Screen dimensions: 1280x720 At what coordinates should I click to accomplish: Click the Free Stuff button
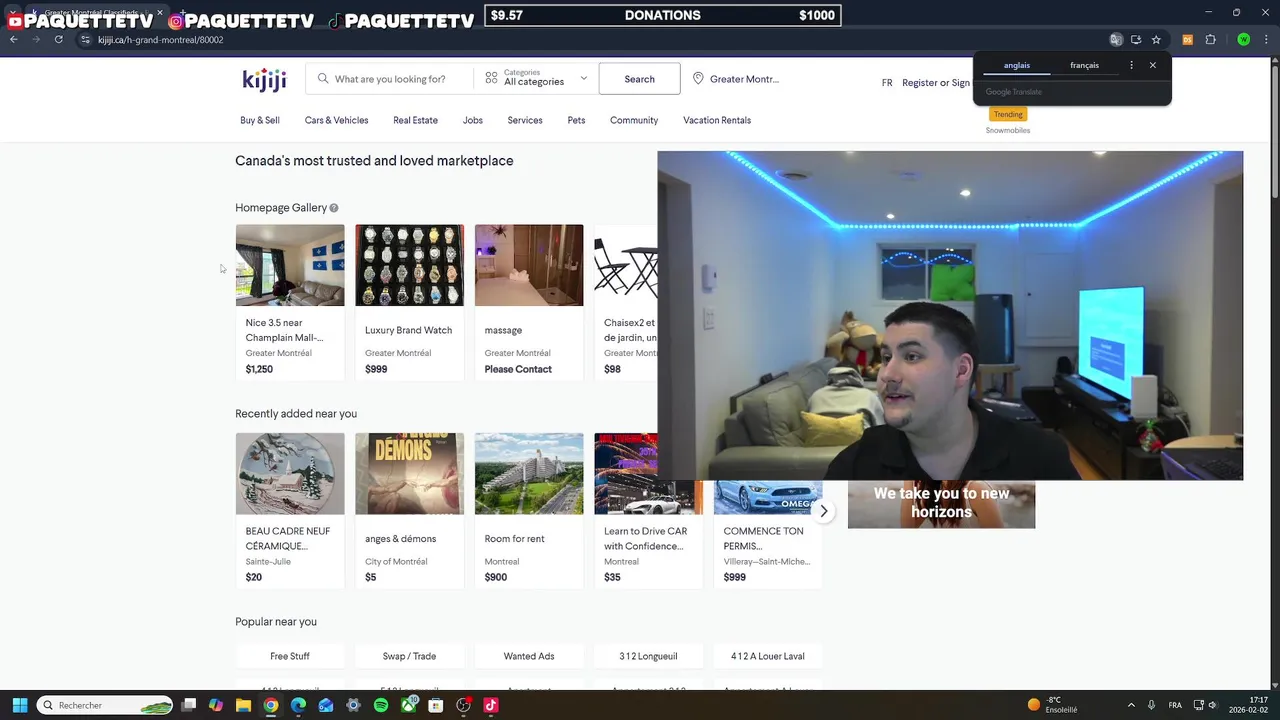290,656
